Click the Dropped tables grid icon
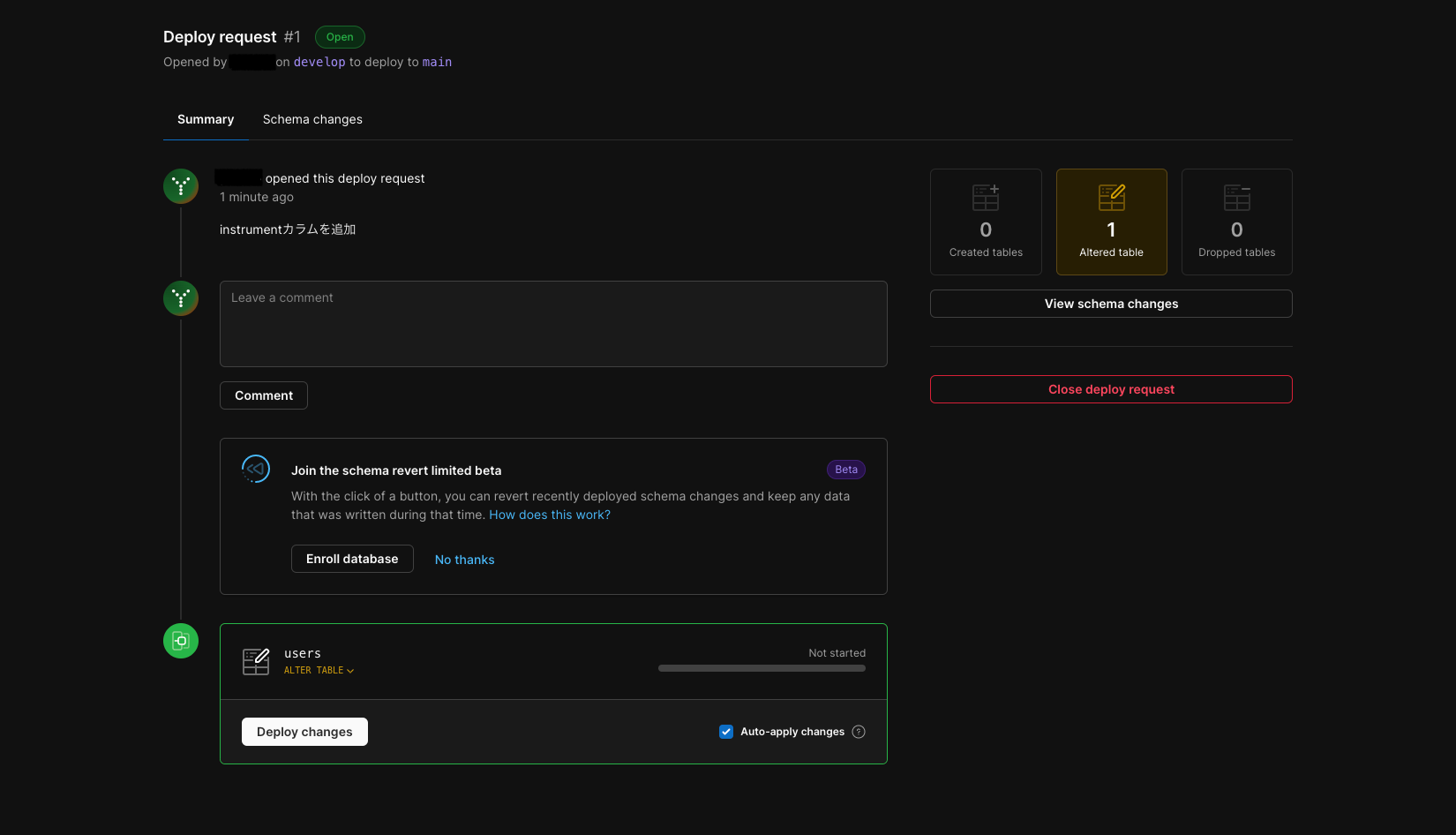 point(1236,198)
